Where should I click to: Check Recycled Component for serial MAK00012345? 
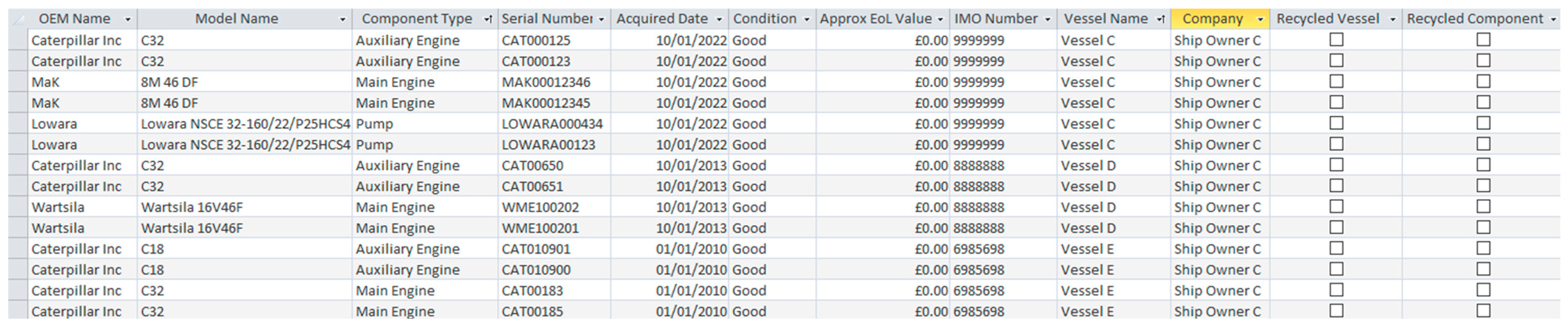[x=1484, y=102]
